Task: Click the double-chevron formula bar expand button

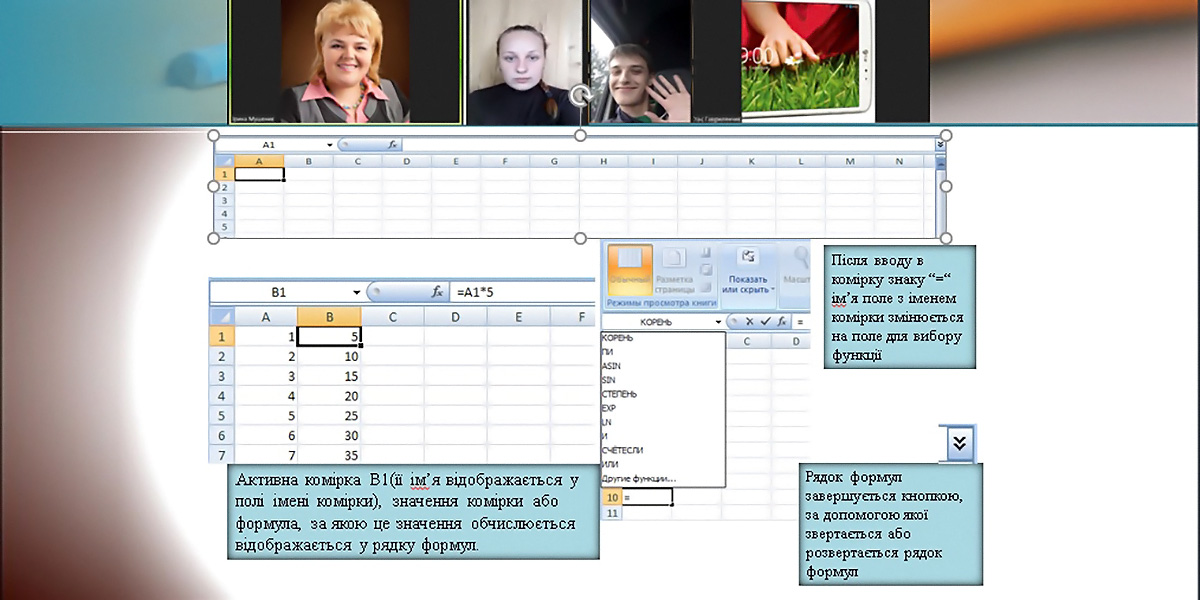Action: coord(959,443)
